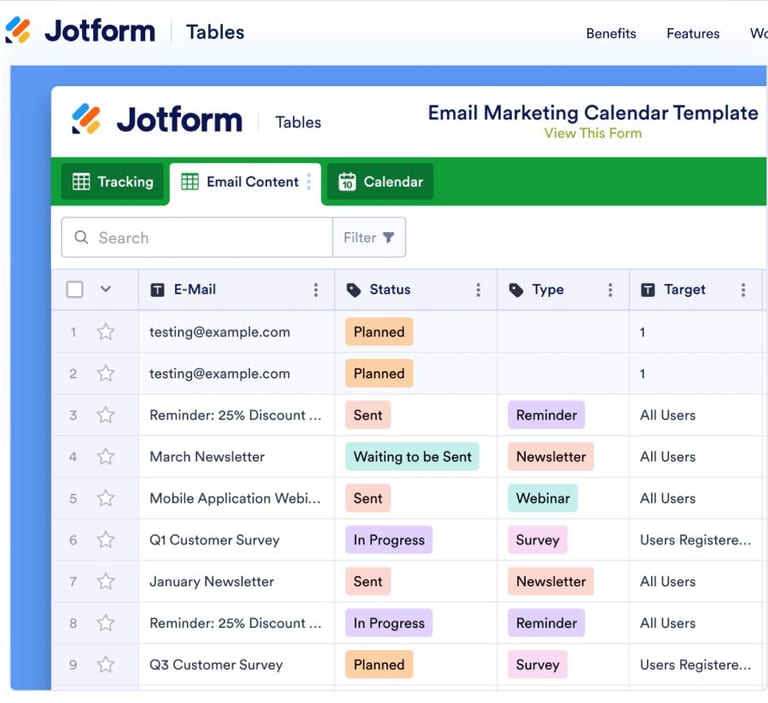Click the Q1 Customer Survey cell

pos(237,540)
